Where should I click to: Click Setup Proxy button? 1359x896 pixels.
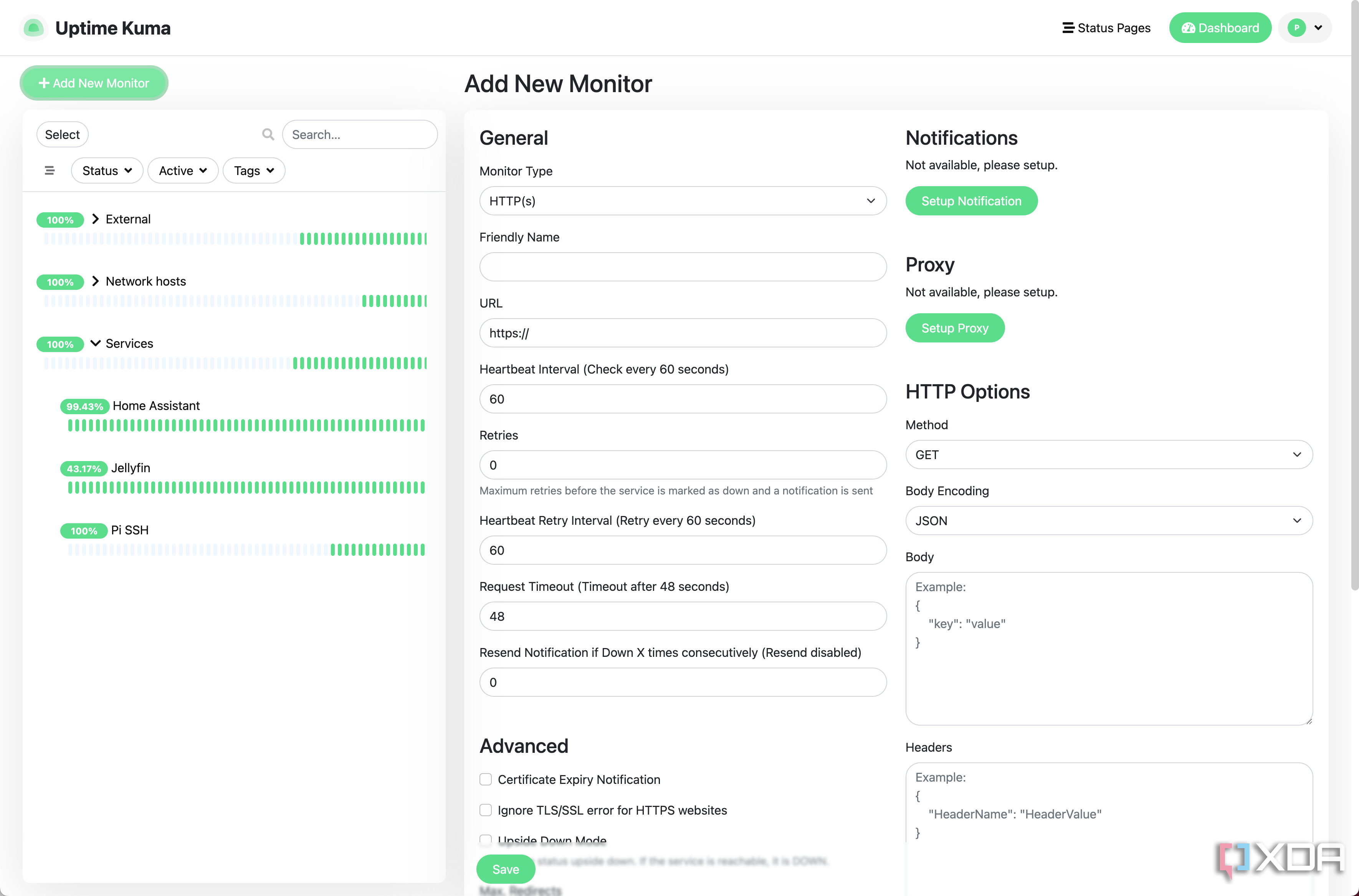click(x=954, y=328)
